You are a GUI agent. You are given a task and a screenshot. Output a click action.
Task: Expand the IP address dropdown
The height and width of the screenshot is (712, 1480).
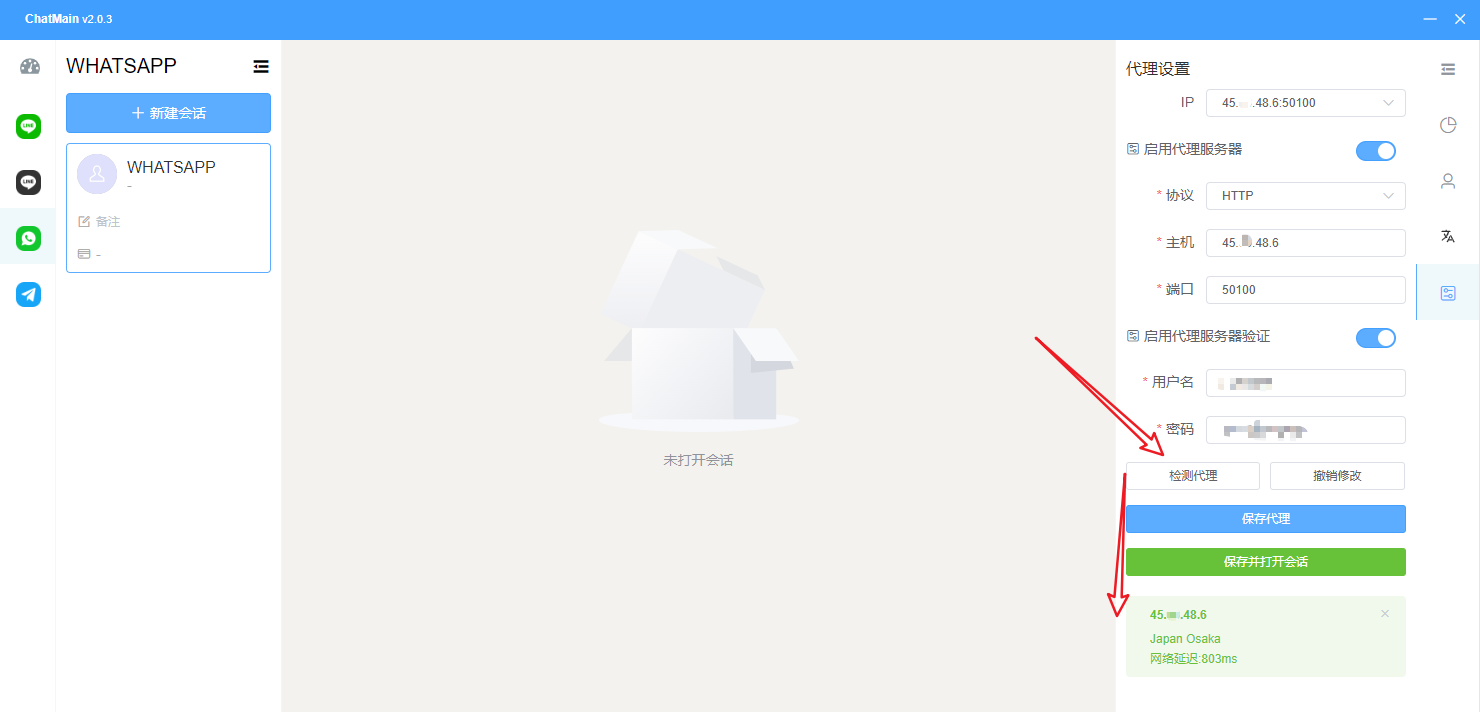(1306, 103)
